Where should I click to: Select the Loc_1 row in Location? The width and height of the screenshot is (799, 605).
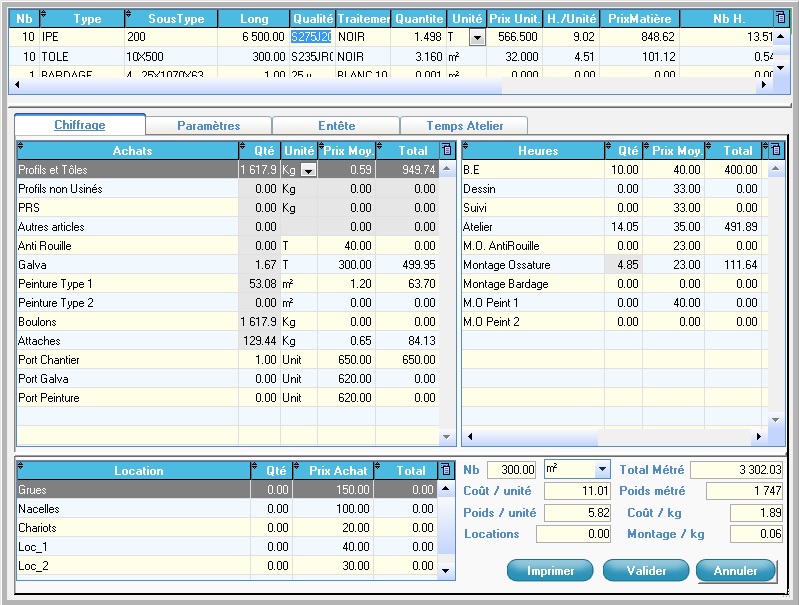pos(227,546)
